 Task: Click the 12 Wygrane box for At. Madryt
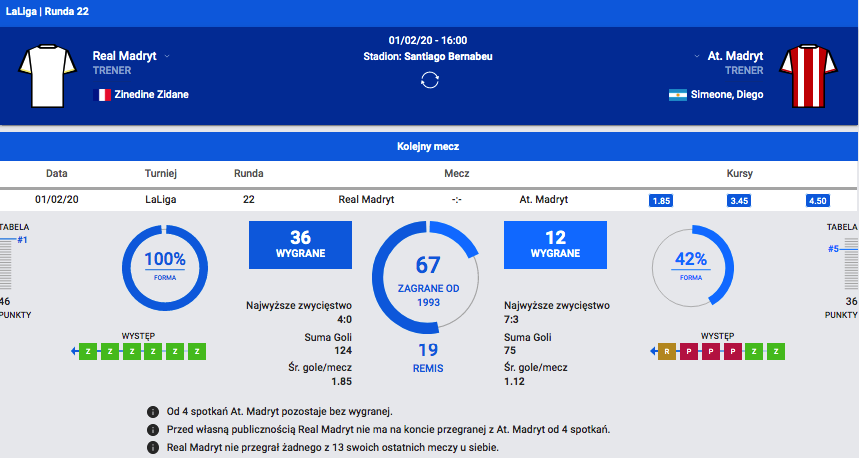coord(556,245)
